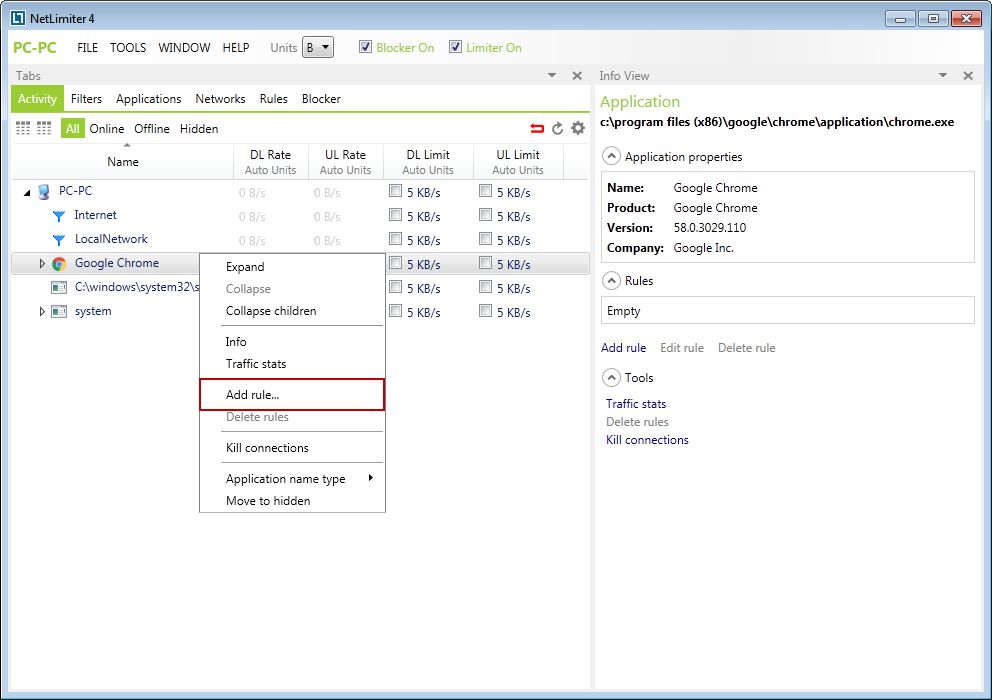Open the Application name type submenu
The height and width of the screenshot is (700, 992).
point(292,478)
